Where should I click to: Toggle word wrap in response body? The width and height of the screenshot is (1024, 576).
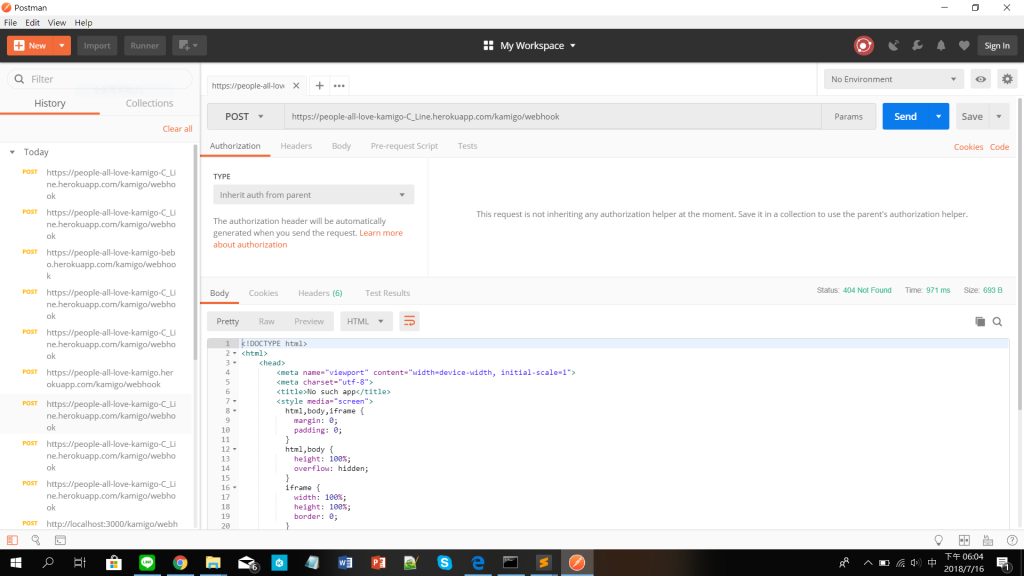click(x=409, y=321)
